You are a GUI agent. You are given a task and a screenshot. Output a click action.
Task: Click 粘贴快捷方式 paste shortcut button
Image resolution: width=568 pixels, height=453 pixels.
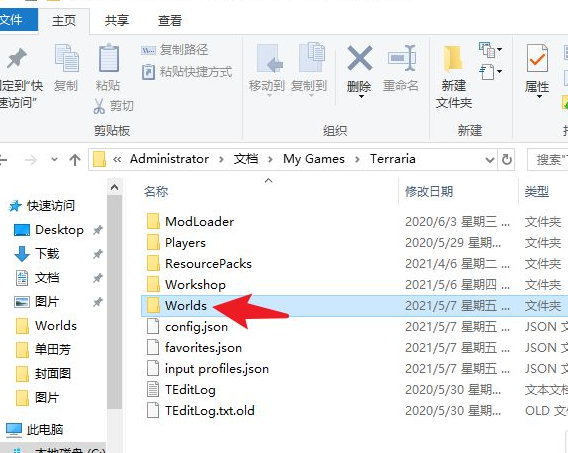coord(187,72)
